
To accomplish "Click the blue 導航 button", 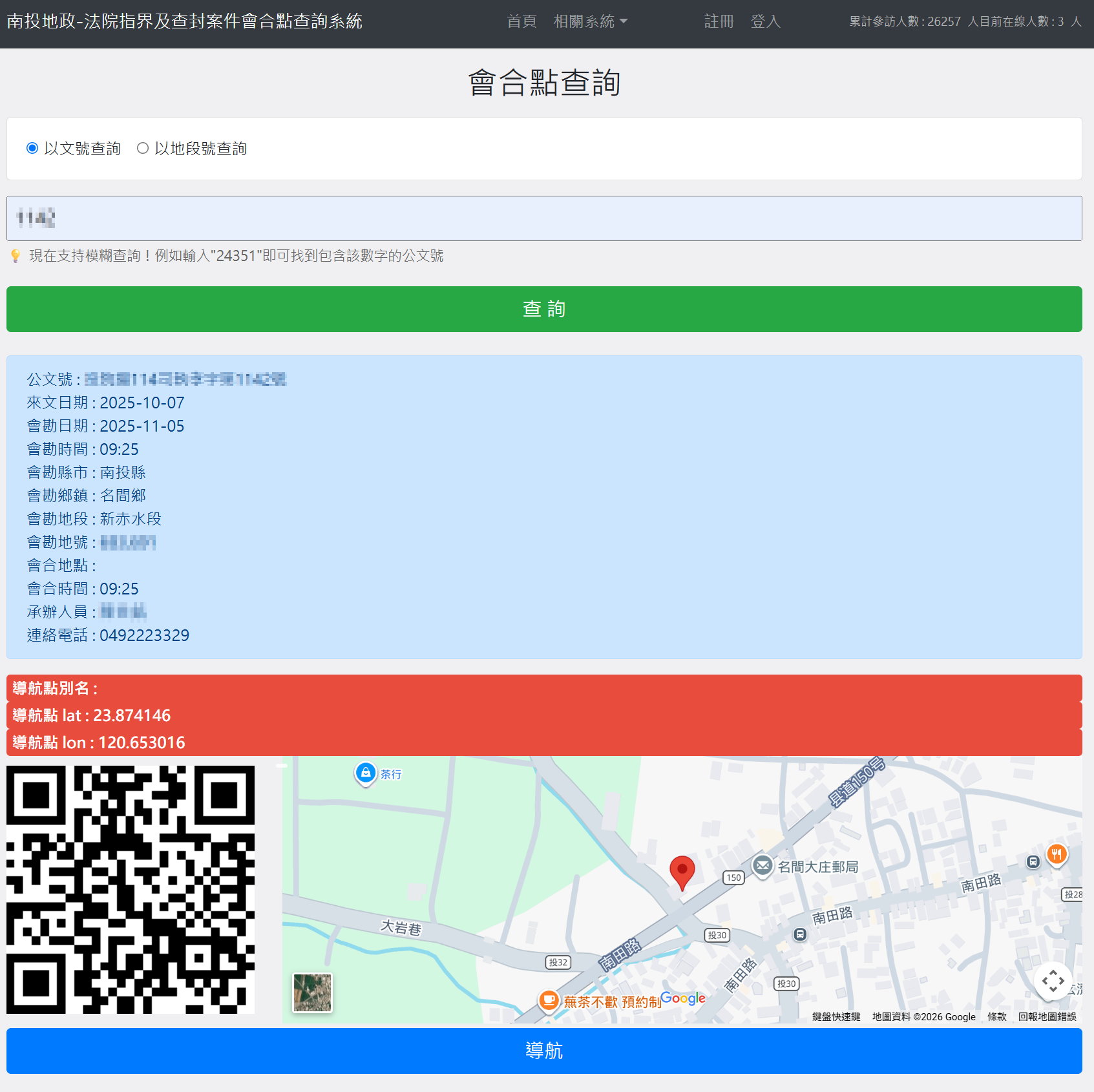I will pyautogui.click(x=544, y=1051).
